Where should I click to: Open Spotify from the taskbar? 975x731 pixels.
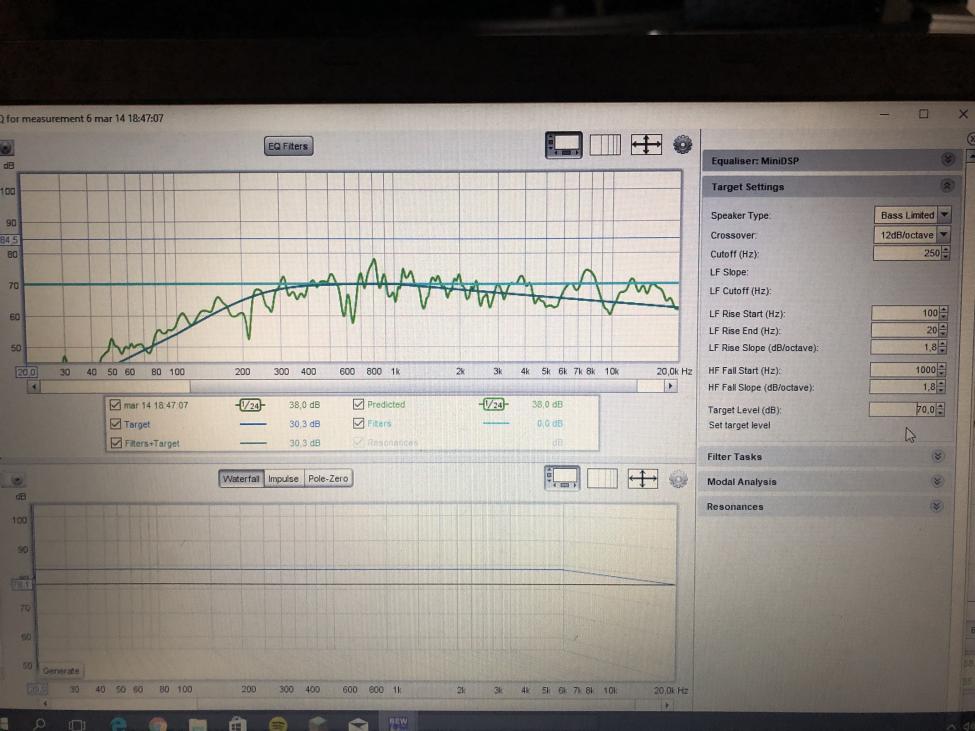coord(277,724)
